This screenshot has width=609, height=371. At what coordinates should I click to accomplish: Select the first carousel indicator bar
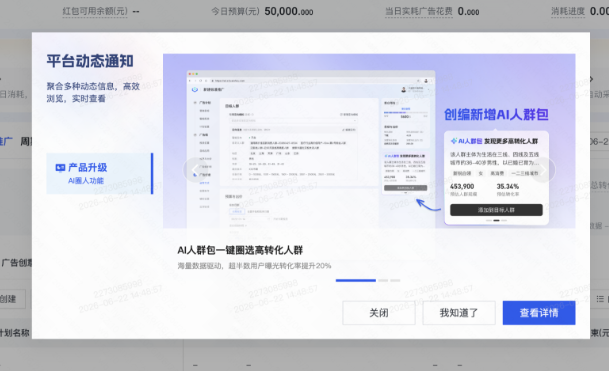click(x=355, y=280)
